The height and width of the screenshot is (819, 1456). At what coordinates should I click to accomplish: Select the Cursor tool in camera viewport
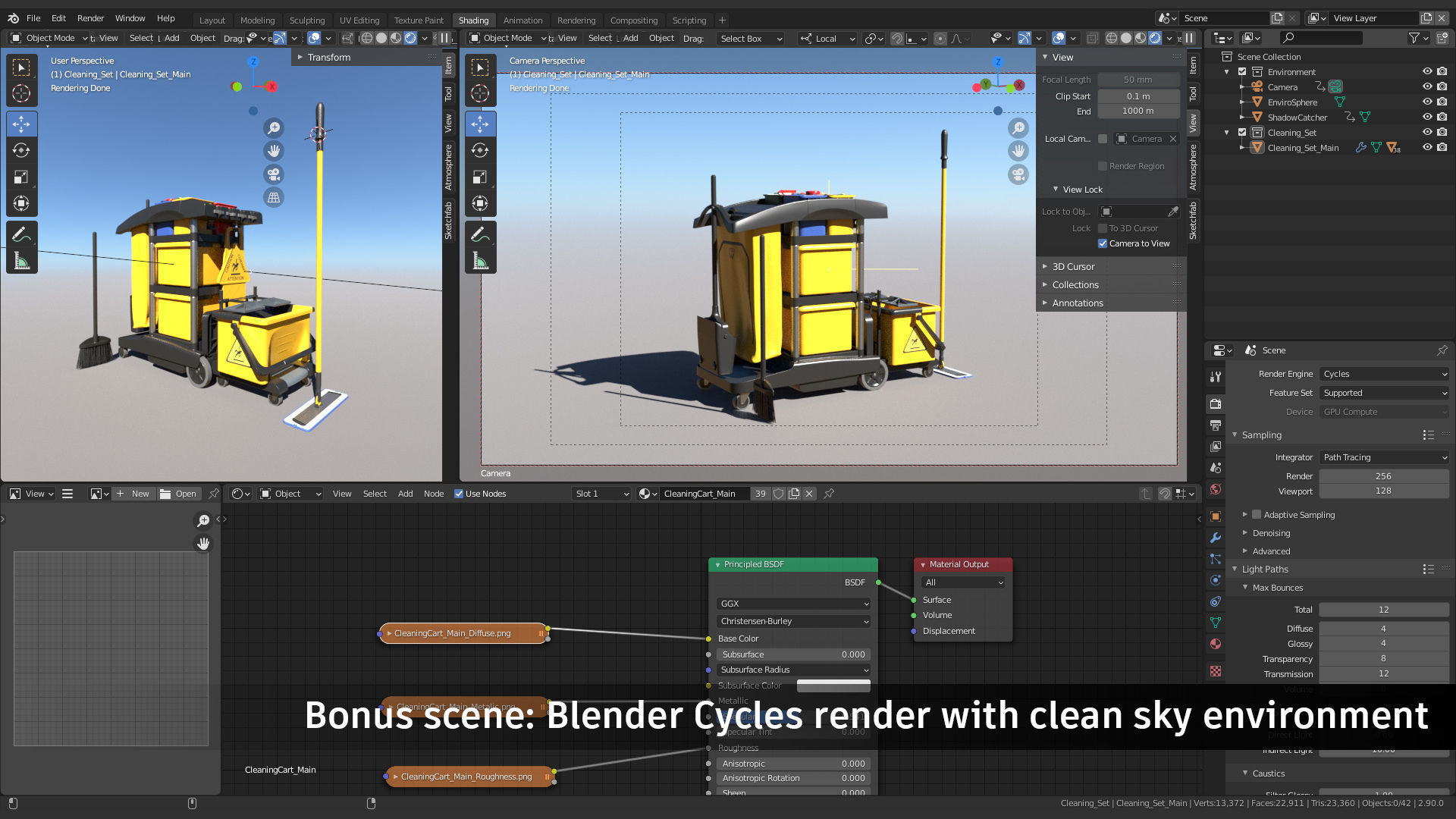pyautogui.click(x=480, y=93)
